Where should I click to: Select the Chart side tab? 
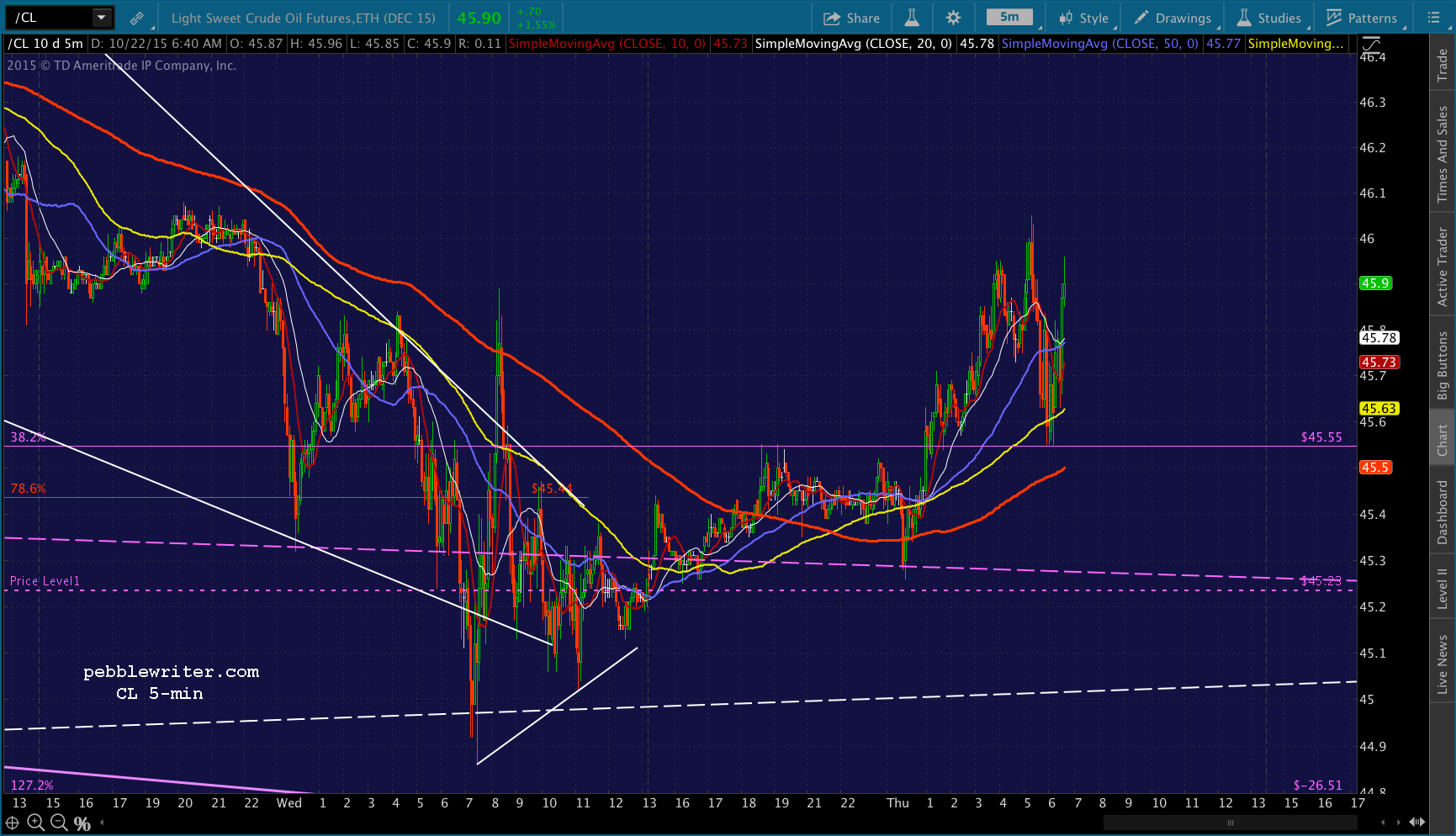coord(1443,438)
